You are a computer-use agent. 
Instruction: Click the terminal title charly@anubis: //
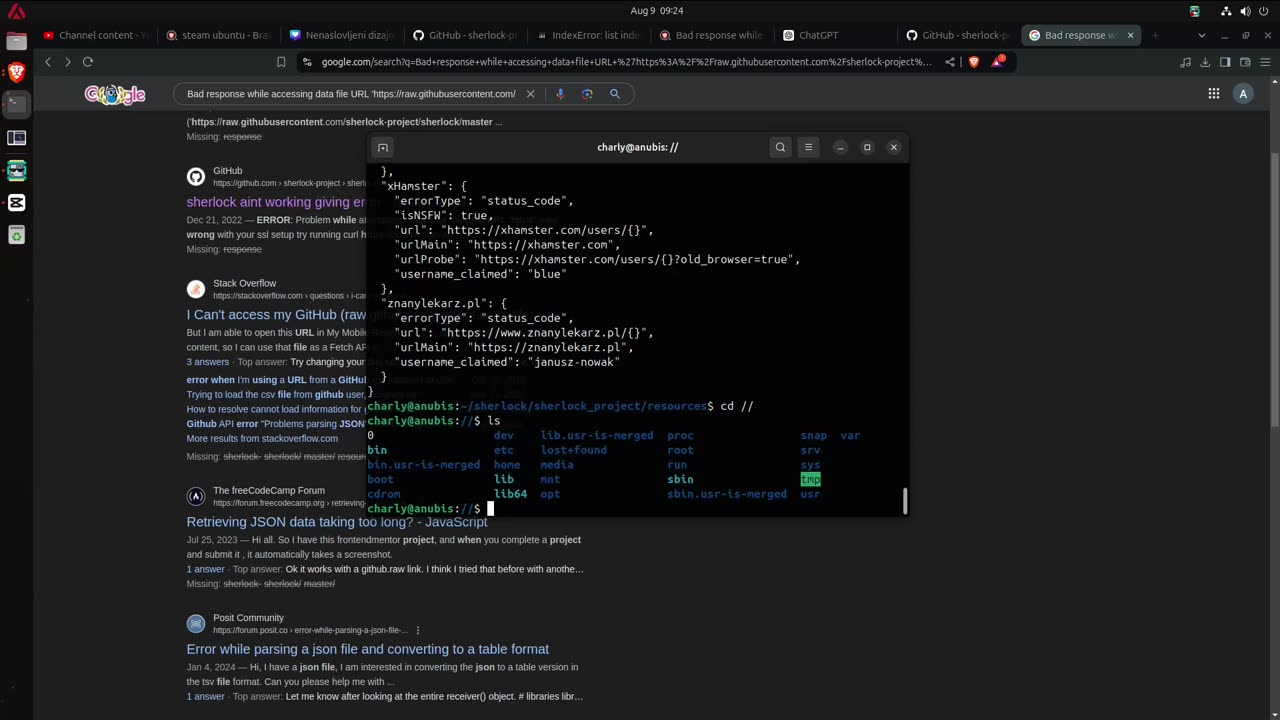(x=637, y=147)
